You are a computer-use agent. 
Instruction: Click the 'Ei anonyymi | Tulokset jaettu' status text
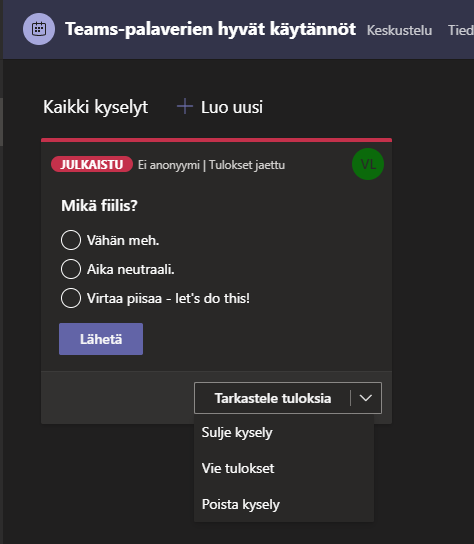pyautogui.click(x=211, y=165)
